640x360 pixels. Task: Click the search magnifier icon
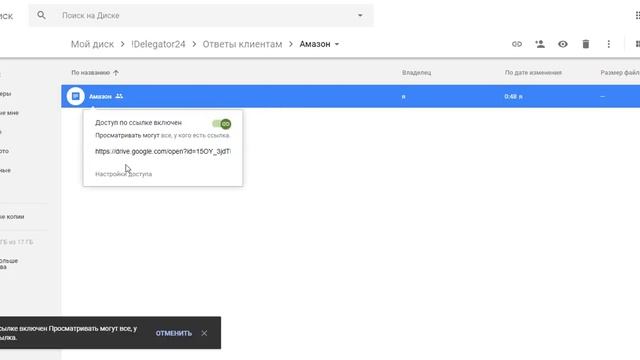[x=41, y=16]
